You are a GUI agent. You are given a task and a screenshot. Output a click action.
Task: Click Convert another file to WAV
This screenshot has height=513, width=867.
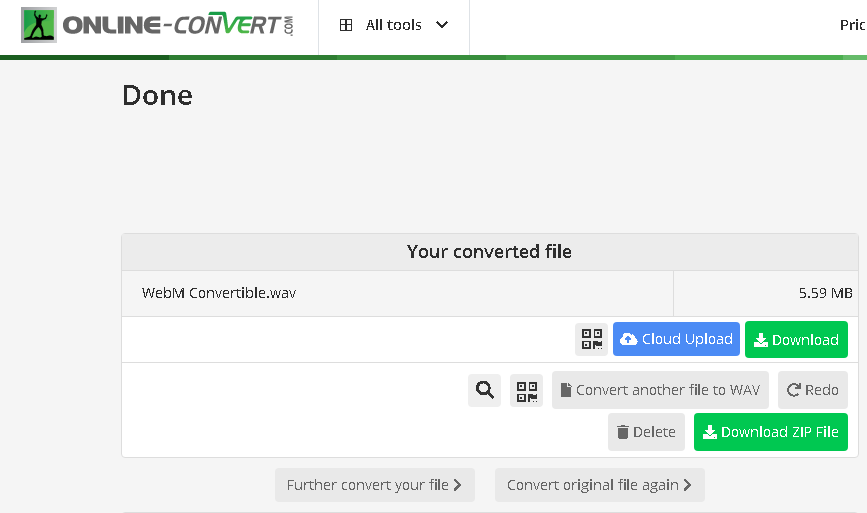point(660,390)
